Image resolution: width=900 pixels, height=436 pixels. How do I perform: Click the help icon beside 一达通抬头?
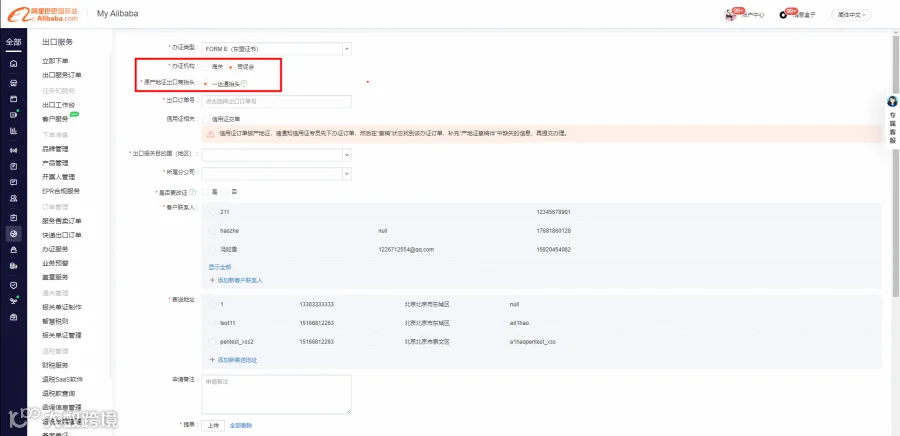[x=244, y=84]
